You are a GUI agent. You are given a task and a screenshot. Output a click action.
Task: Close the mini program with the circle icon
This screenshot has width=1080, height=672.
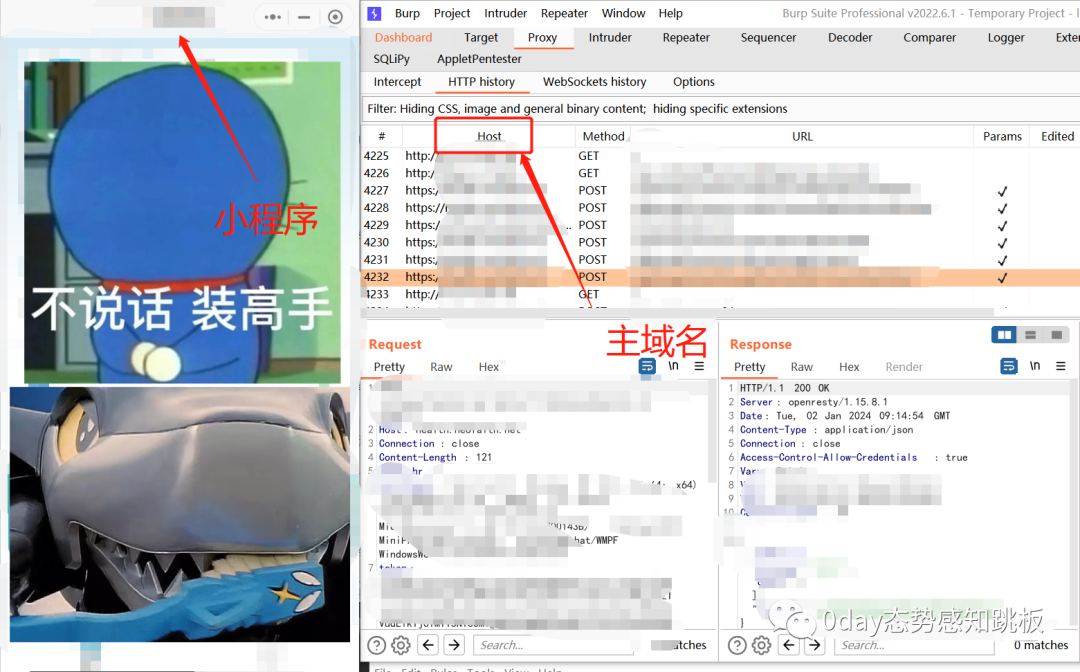coord(335,17)
